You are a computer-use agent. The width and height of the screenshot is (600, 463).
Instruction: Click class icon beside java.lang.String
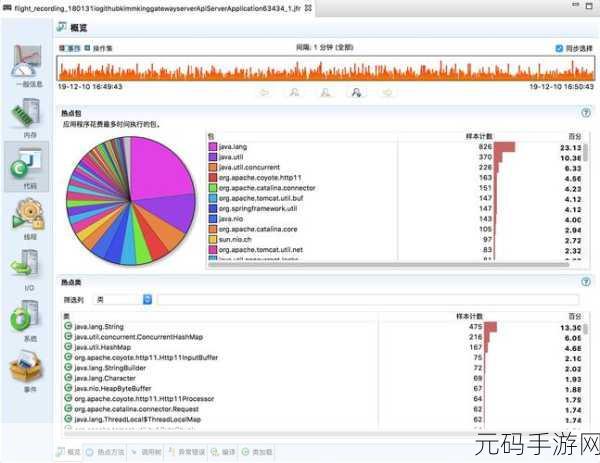click(68, 326)
